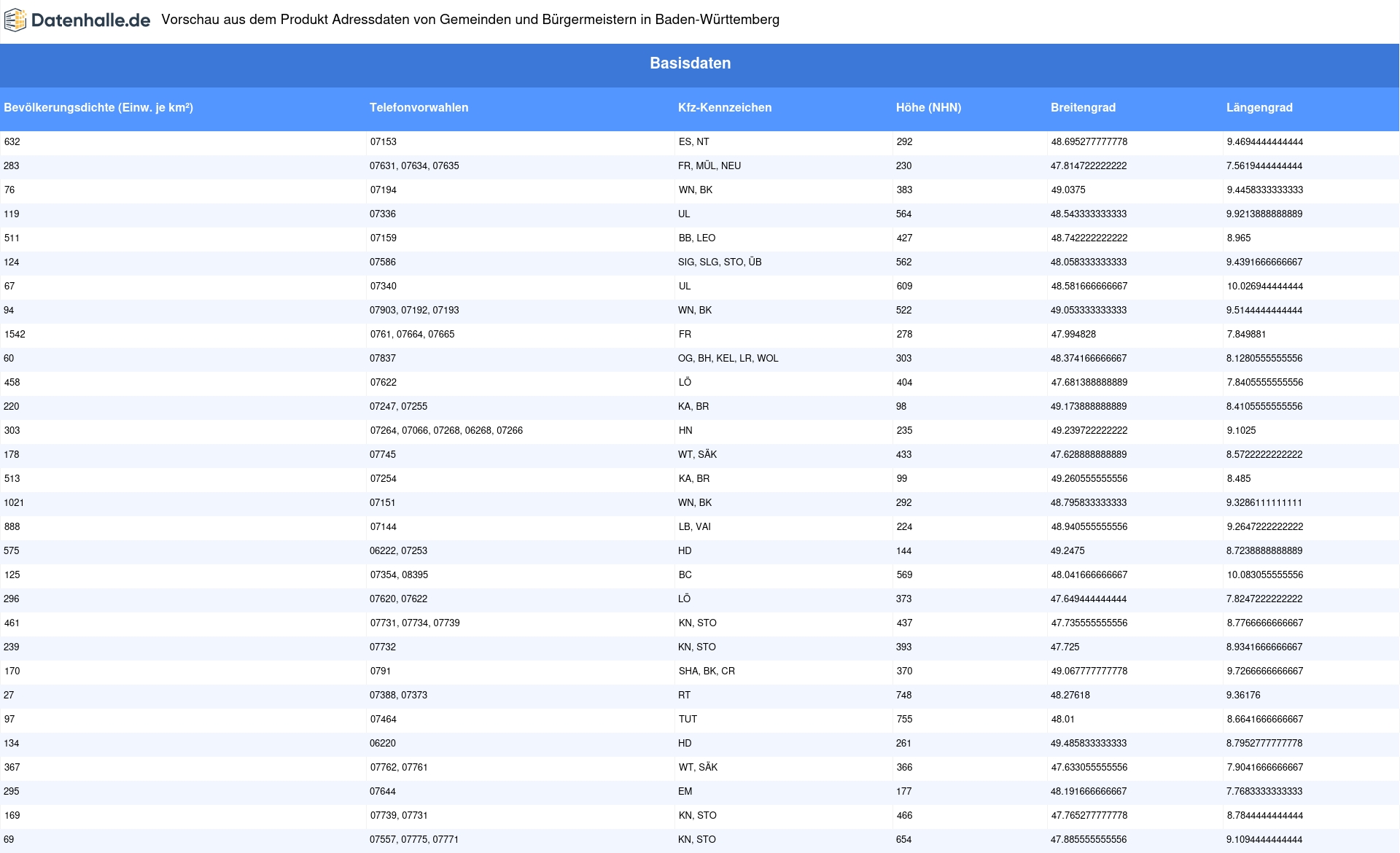Click area codes '07557, 07775, 07771'

coord(414,840)
